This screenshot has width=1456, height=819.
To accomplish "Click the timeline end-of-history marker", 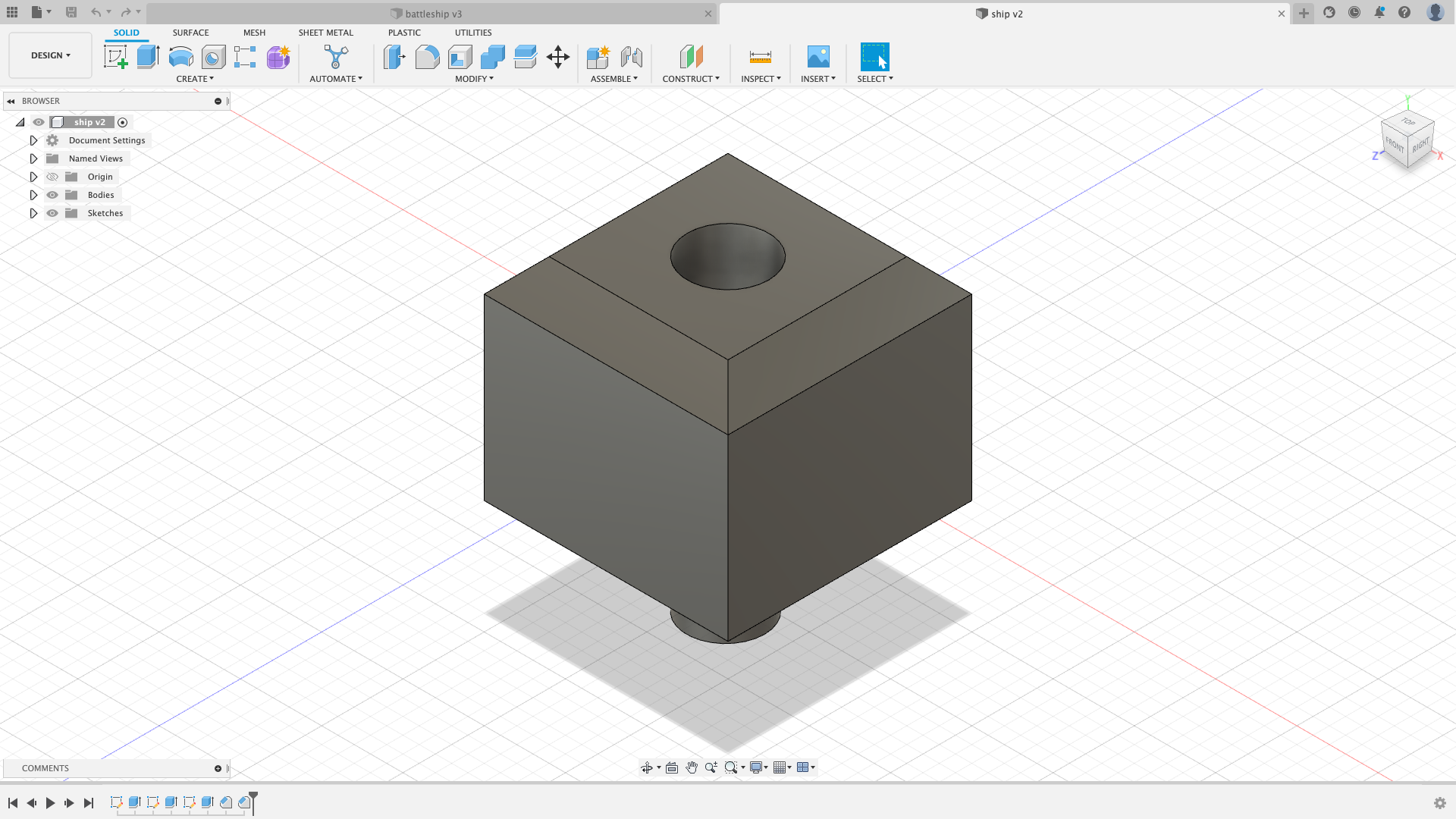I will pos(253,802).
